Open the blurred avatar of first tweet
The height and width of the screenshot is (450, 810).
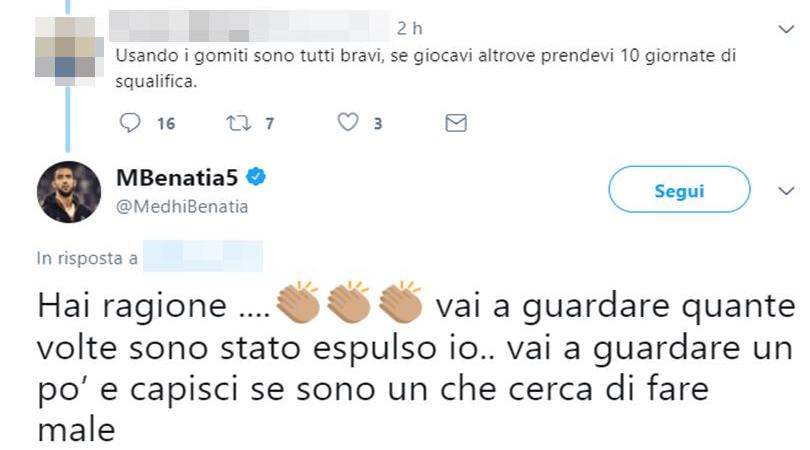click(66, 51)
